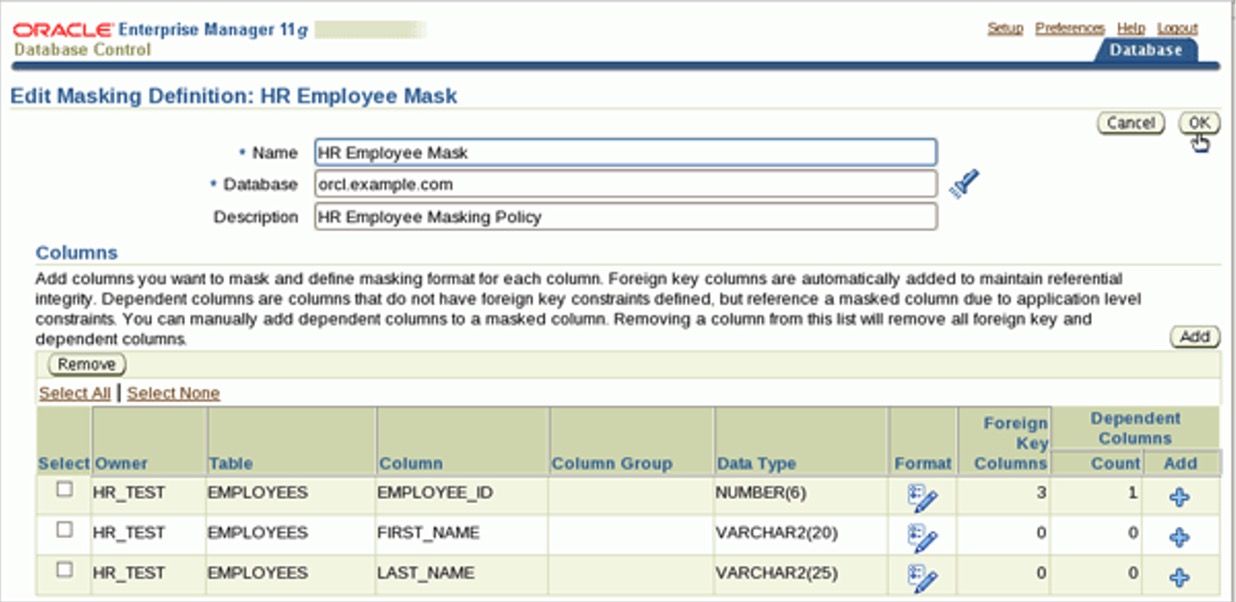Open the database search flashlight icon
The width and height of the screenshot is (1236, 602).
coord(964,184)
